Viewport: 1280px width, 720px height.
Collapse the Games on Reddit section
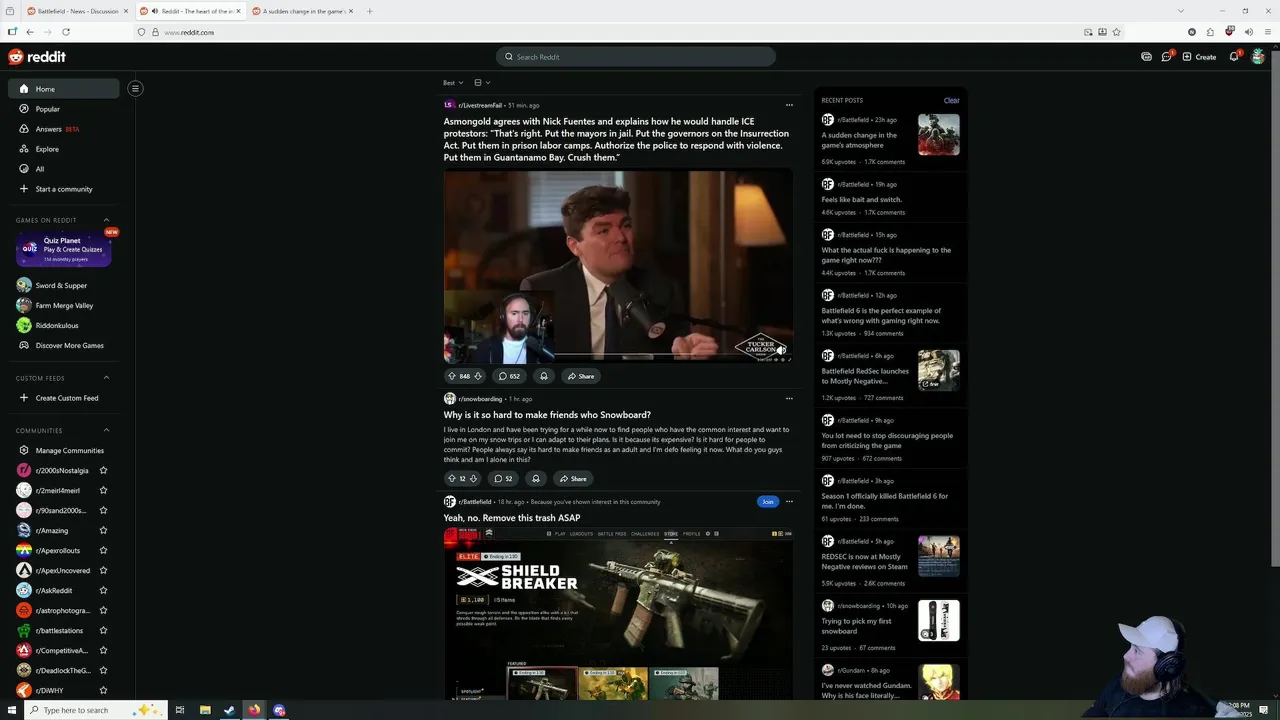pos(106,220)
